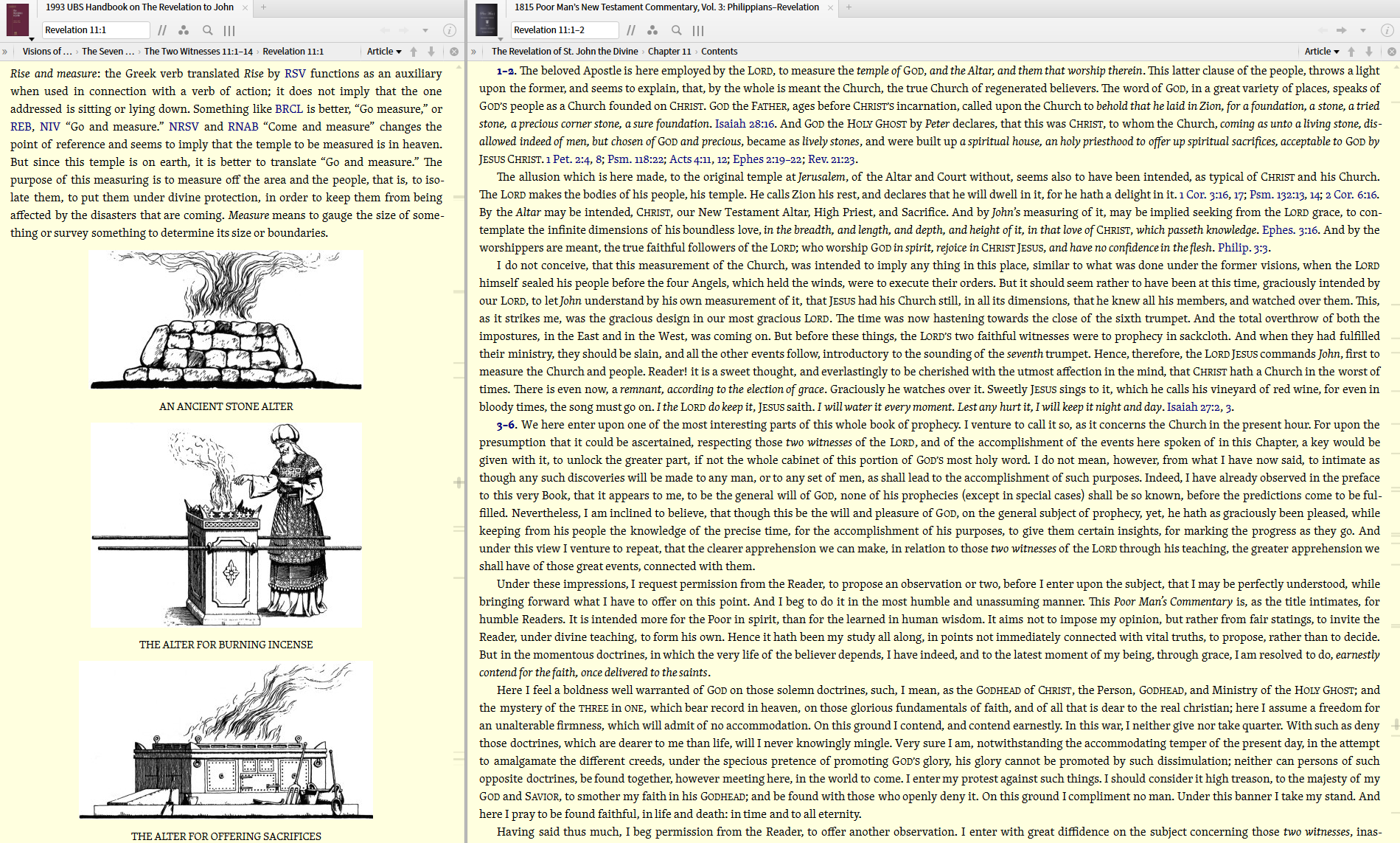
Task: Open parallel resources in UBS Handbook panel
Action: pyautogui.click(x=162, y=30)
